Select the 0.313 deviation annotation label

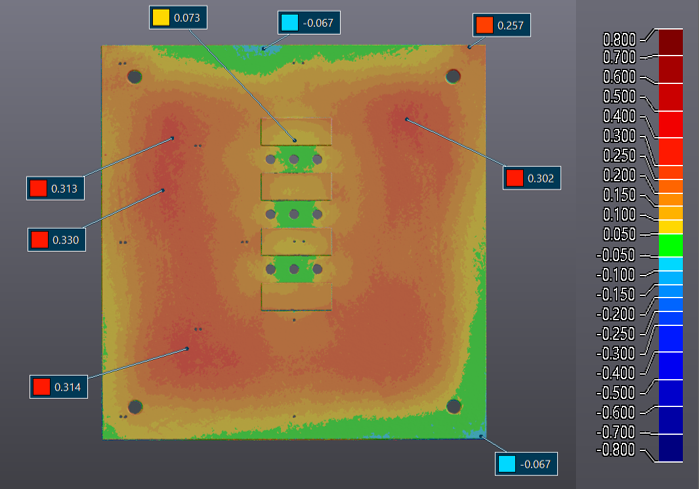[55, 189]
